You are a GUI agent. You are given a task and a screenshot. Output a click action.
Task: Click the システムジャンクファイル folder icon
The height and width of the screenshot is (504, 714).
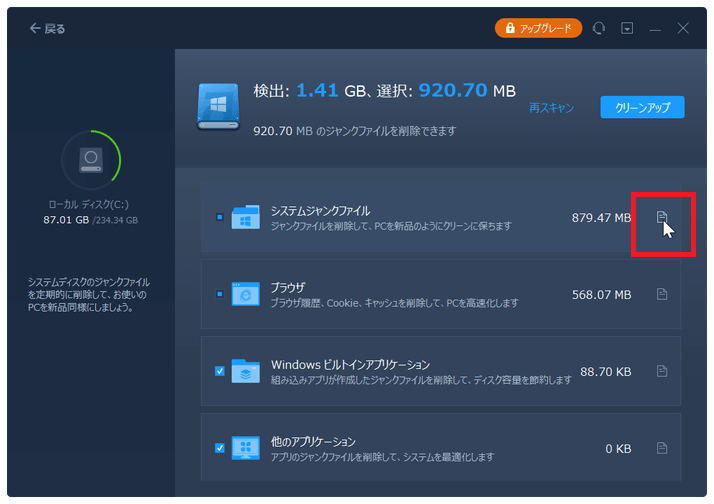click(x=245, y=217)
